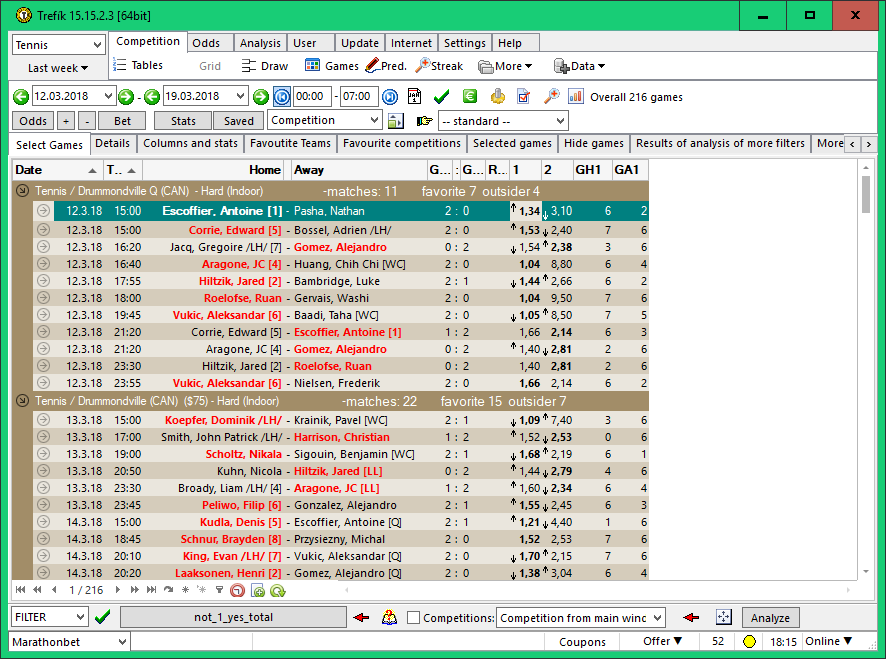Click the yellow circle status indicator
Viewport: 886px width, 659px height.
(x=749, y=642)
